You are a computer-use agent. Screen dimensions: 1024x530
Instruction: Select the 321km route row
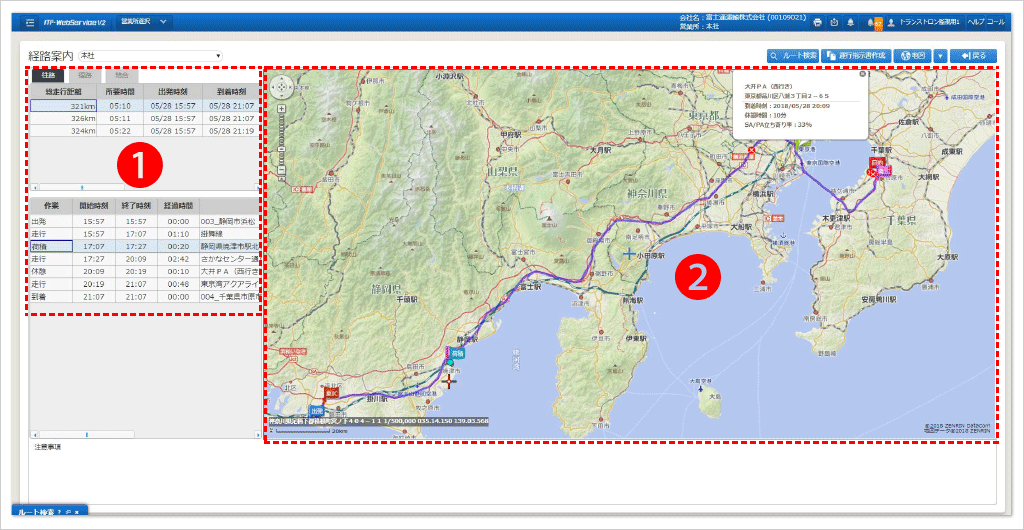[x=145, y=106]
